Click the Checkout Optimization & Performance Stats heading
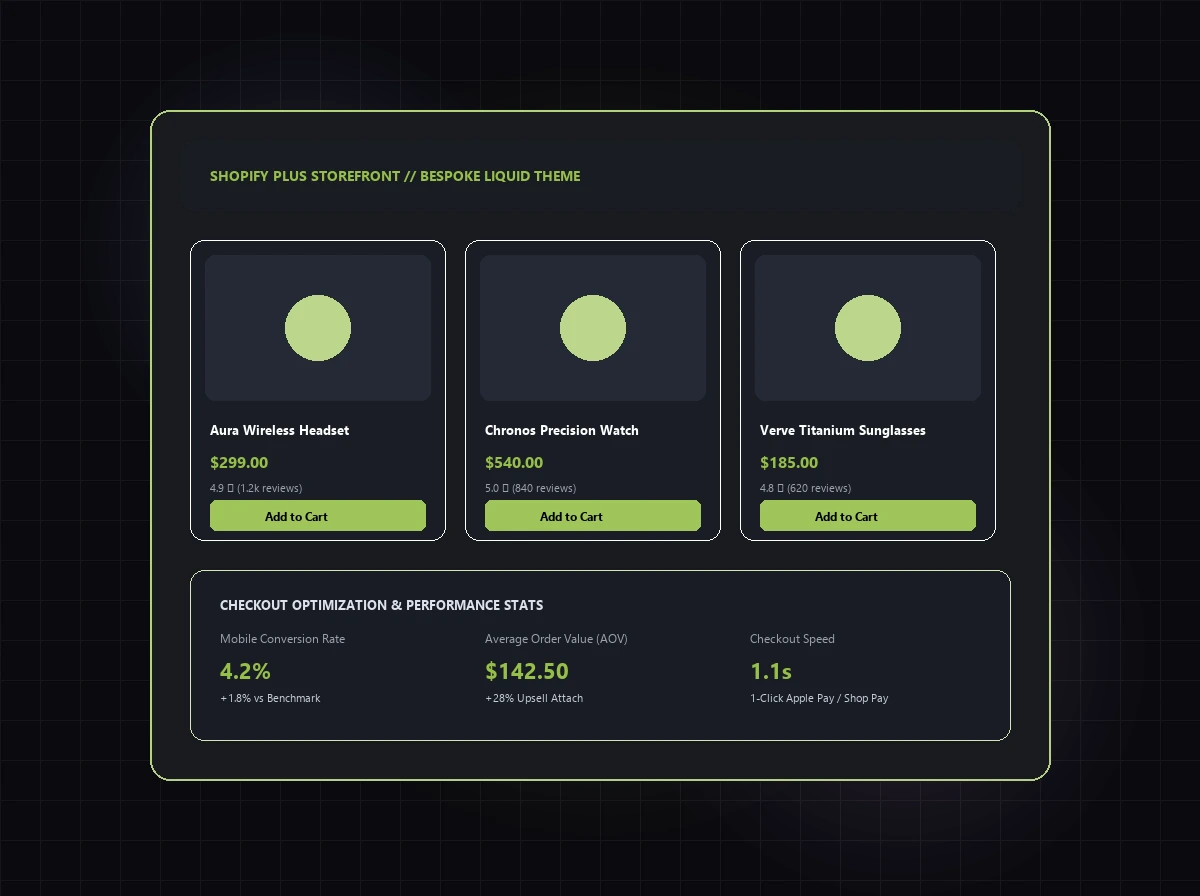1200x896 pixels. click(382, 605)
